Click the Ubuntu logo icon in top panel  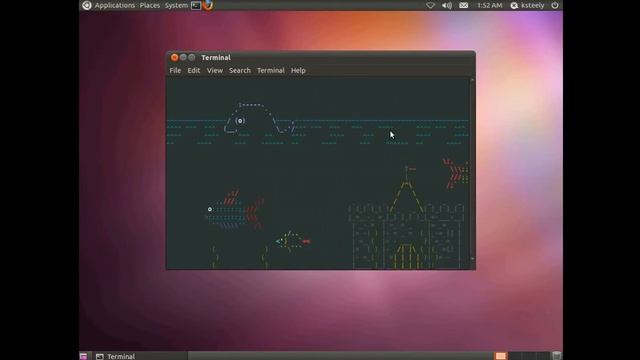tap(87, 5)
